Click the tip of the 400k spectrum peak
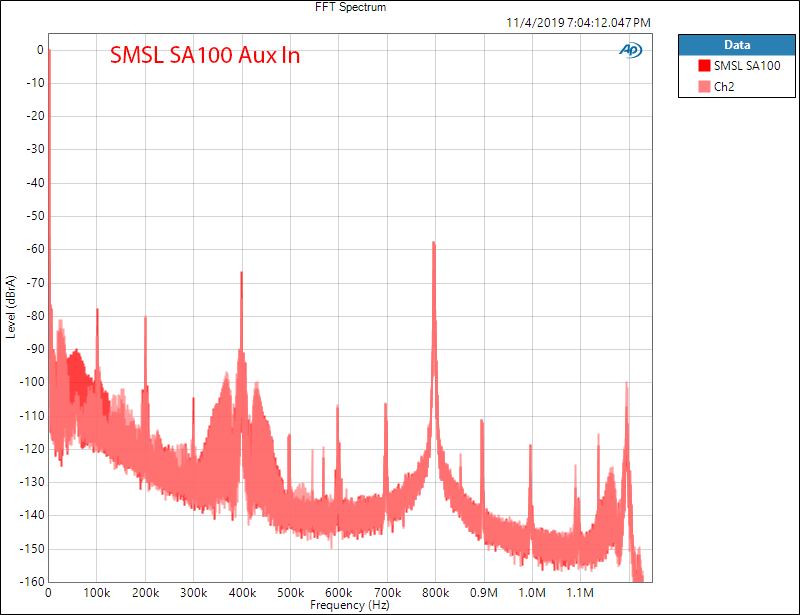The image size is (800, 615). pos(241,273)
